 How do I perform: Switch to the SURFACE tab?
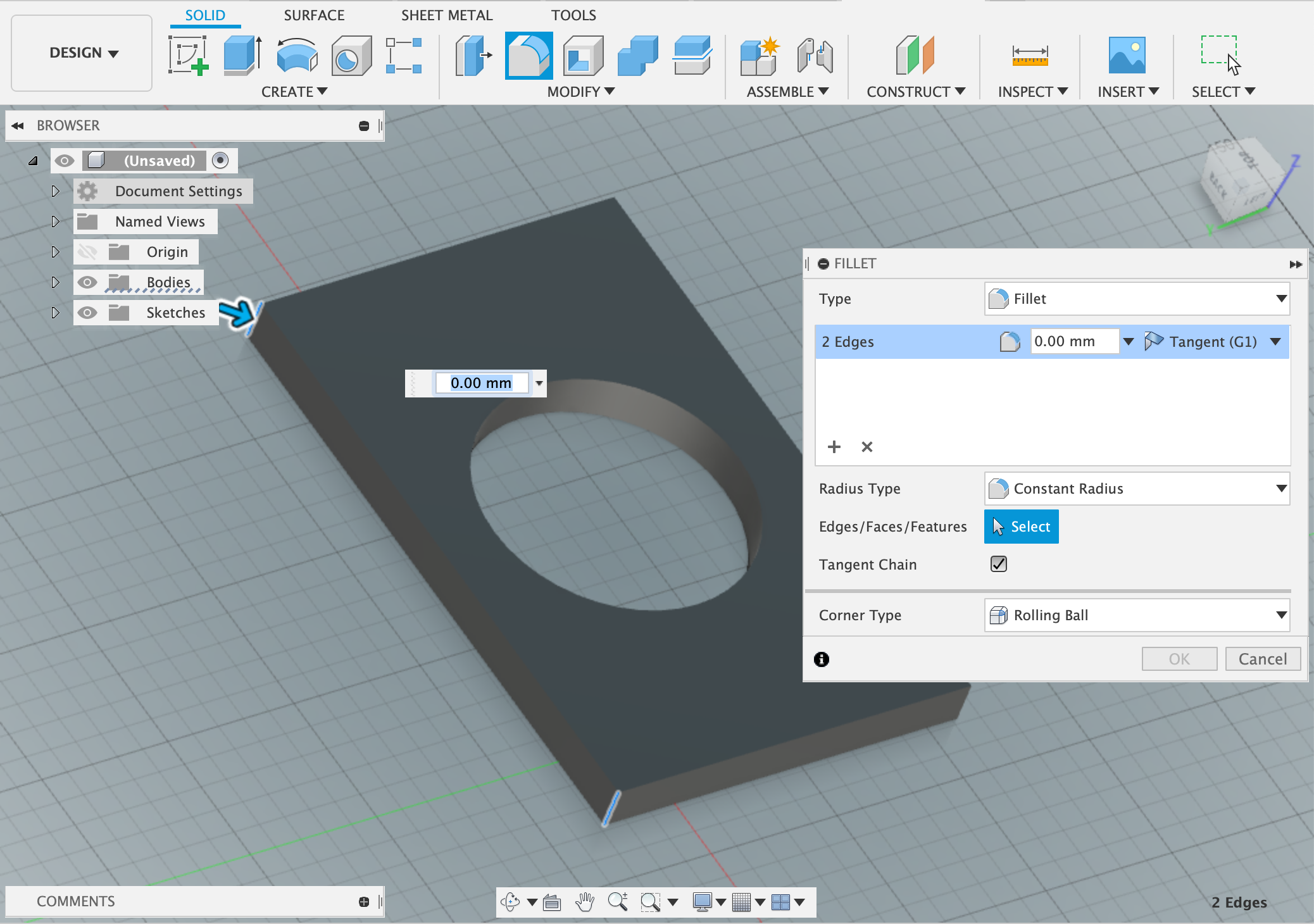coord(314,15)
